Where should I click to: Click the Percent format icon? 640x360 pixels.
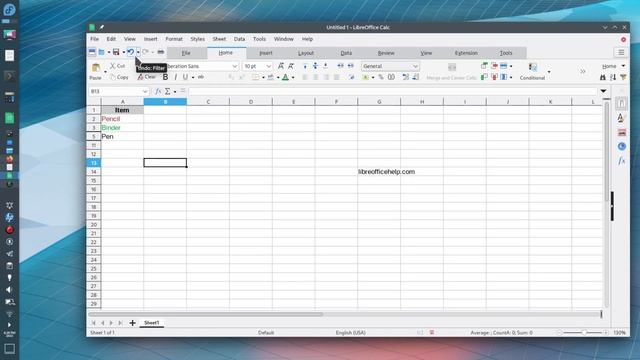tap(381, 77)
